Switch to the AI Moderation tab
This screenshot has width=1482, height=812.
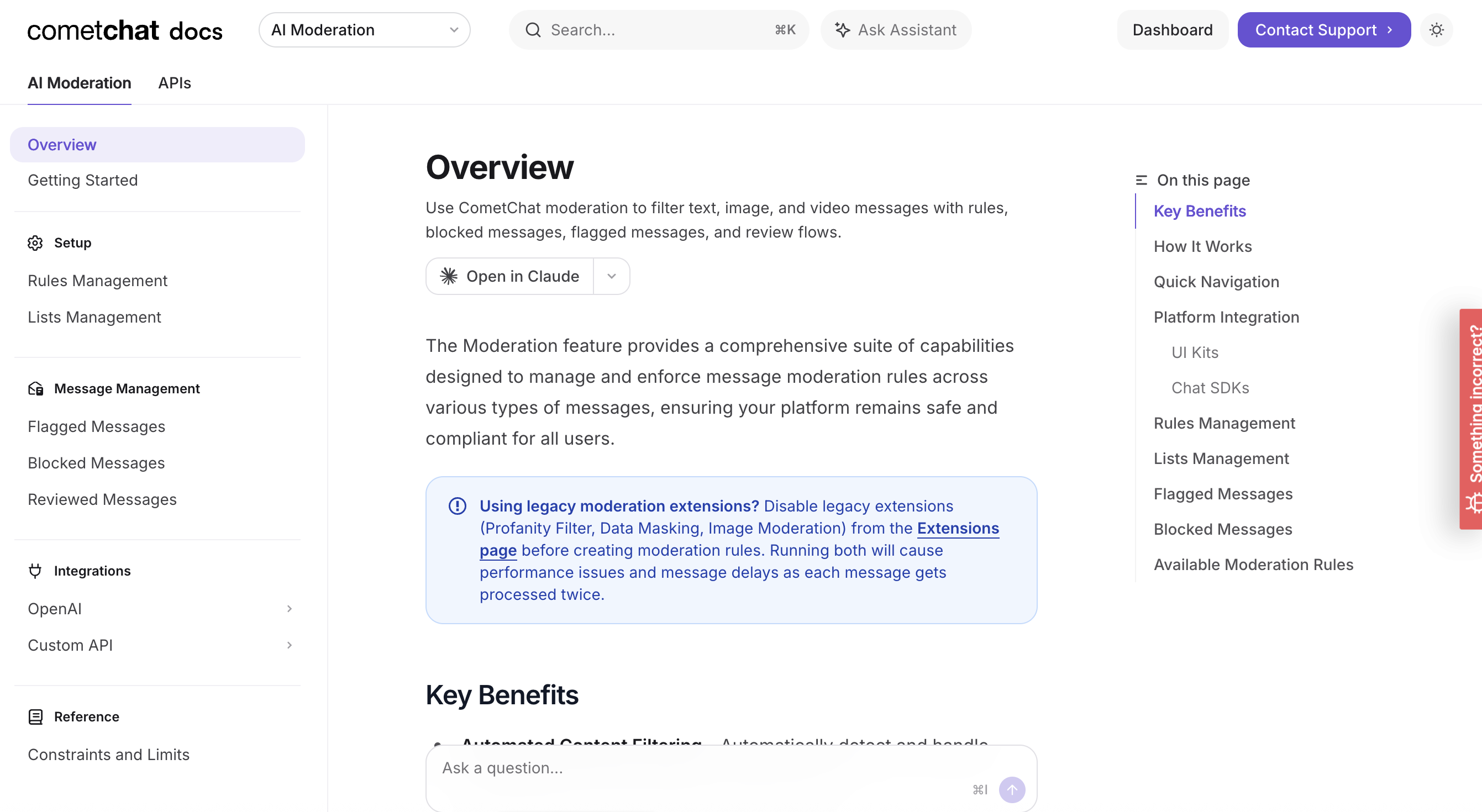coord(80,83)
